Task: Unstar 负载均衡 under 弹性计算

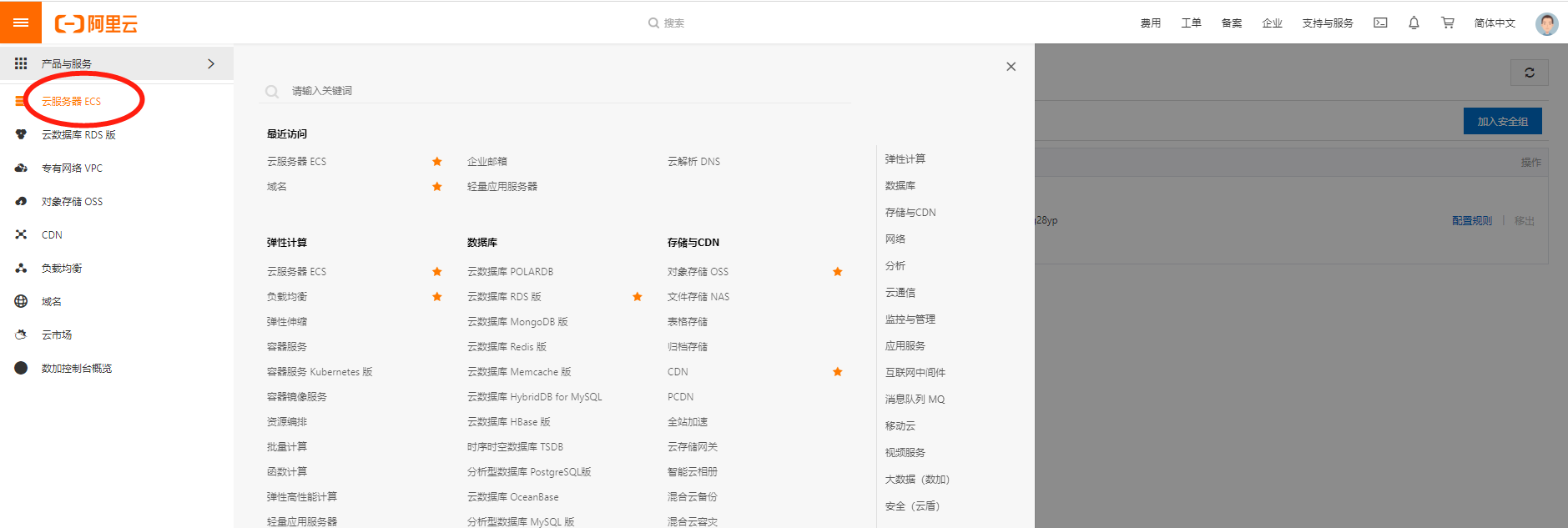Action: click(x=436, y=297)
